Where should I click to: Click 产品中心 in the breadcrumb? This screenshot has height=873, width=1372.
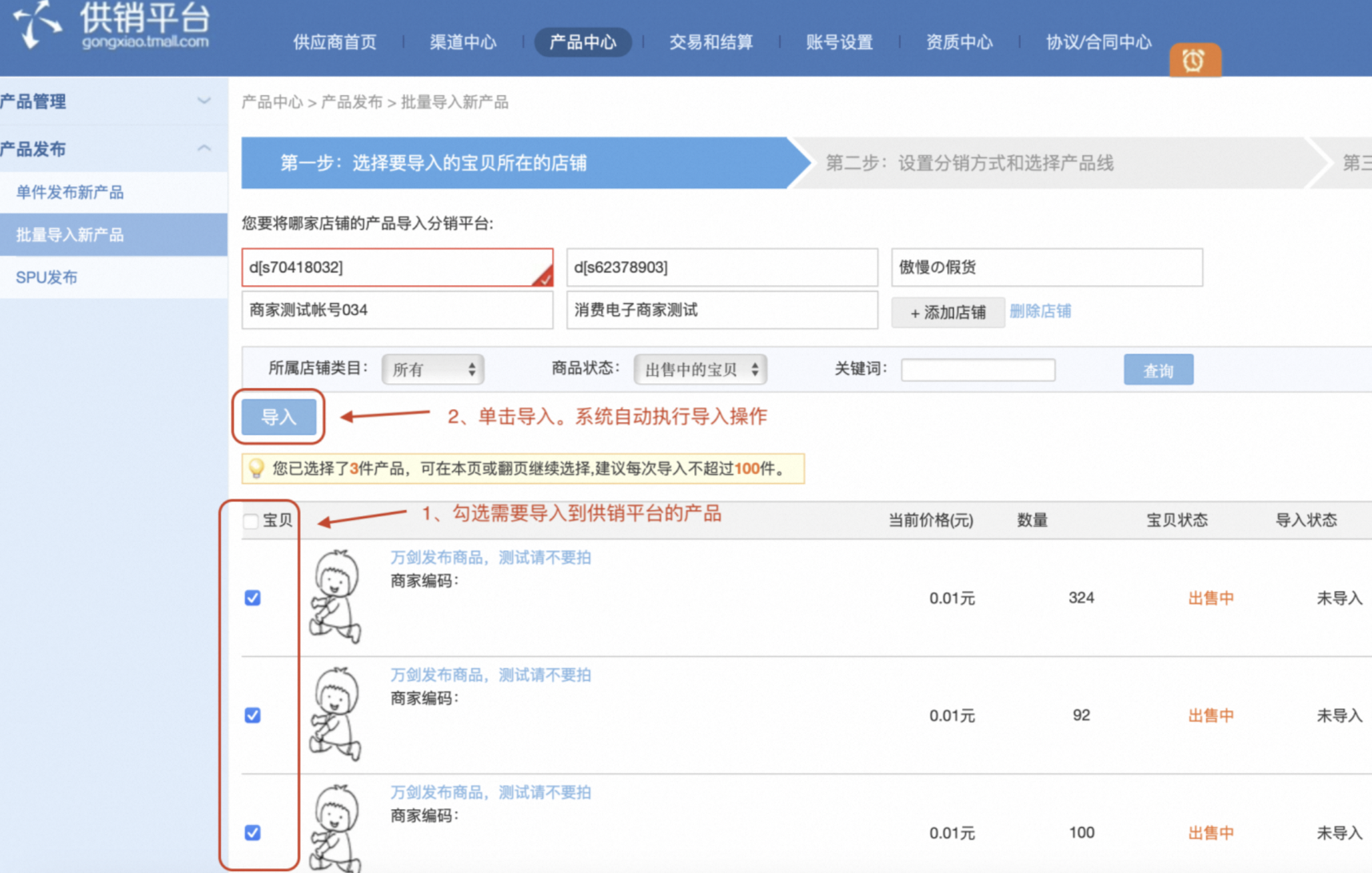272,102
